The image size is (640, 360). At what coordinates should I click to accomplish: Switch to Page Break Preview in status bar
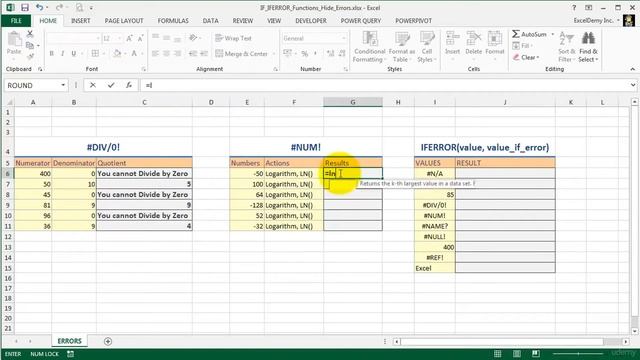536,354
